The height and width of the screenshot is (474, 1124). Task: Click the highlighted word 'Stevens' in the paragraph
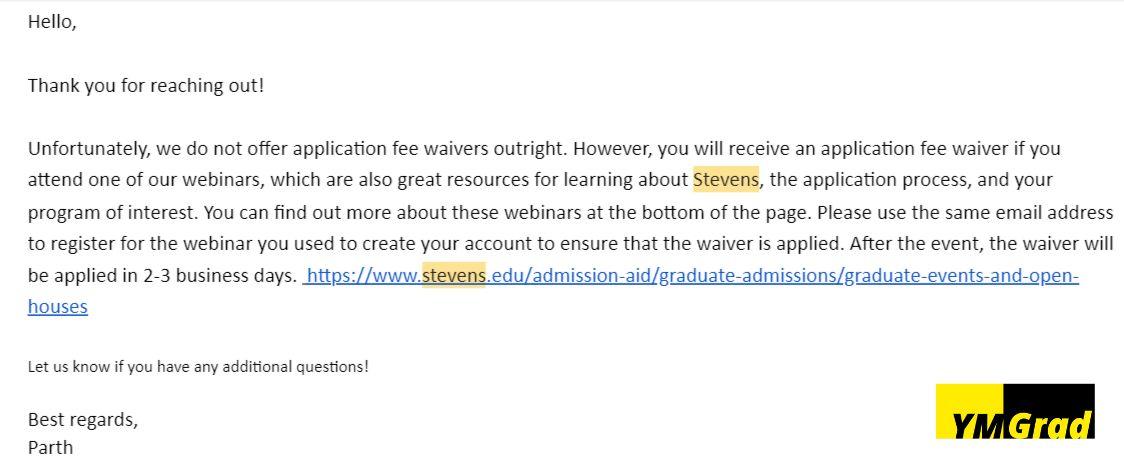(x=725, y=179)
